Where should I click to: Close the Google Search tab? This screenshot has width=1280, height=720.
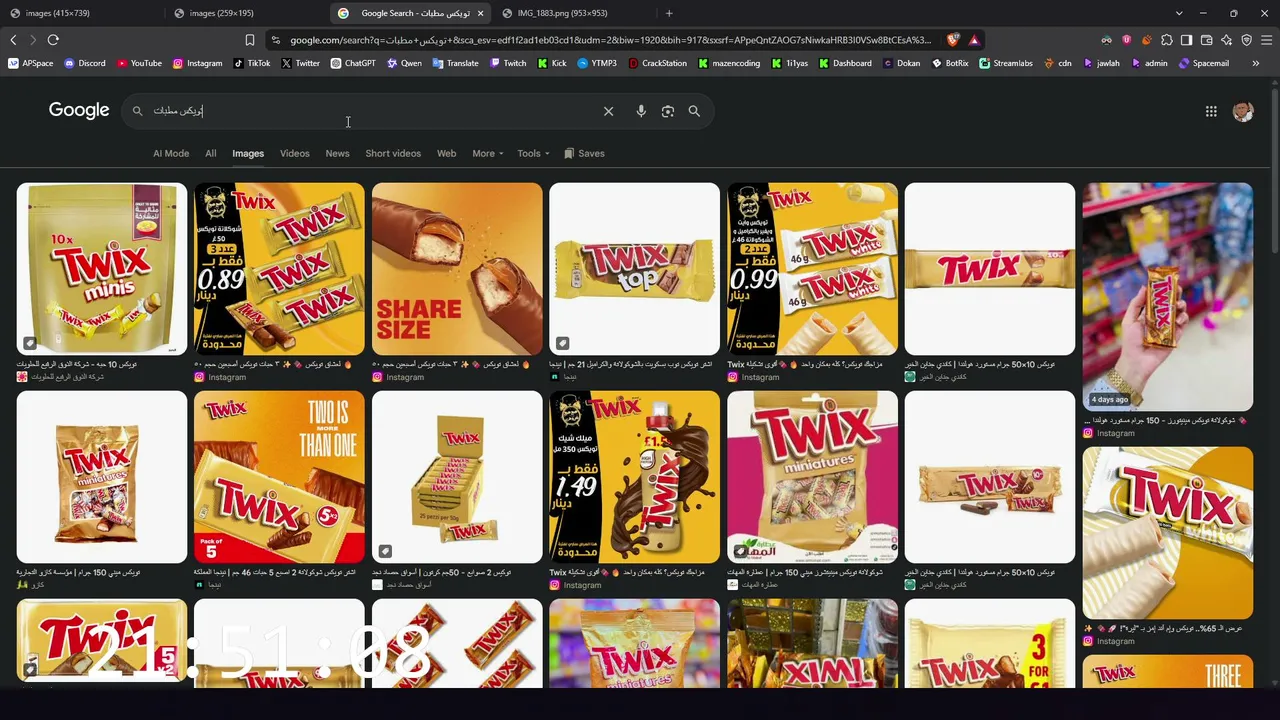coord(480,13)
